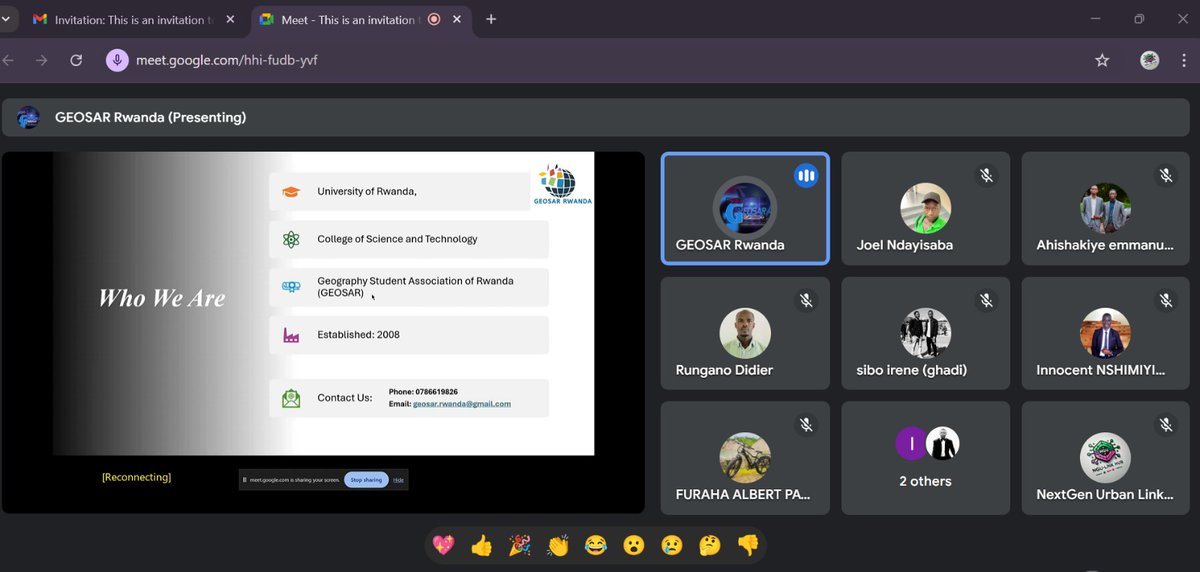Select the sibo irene (ghadi) tile
Viewport: 1200px width, 572px height.
[x=925, y=333]
